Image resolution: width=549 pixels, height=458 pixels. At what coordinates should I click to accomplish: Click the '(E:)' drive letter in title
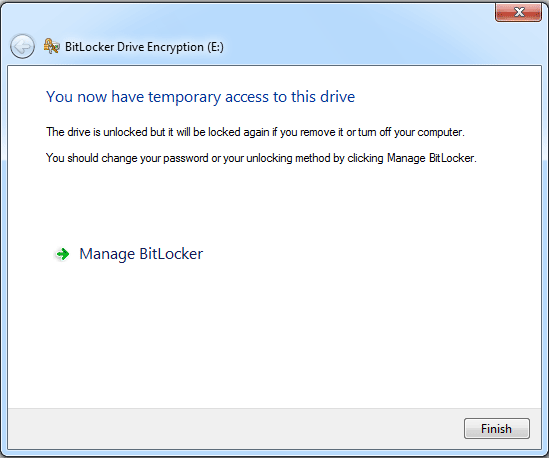tap(215, 47)
